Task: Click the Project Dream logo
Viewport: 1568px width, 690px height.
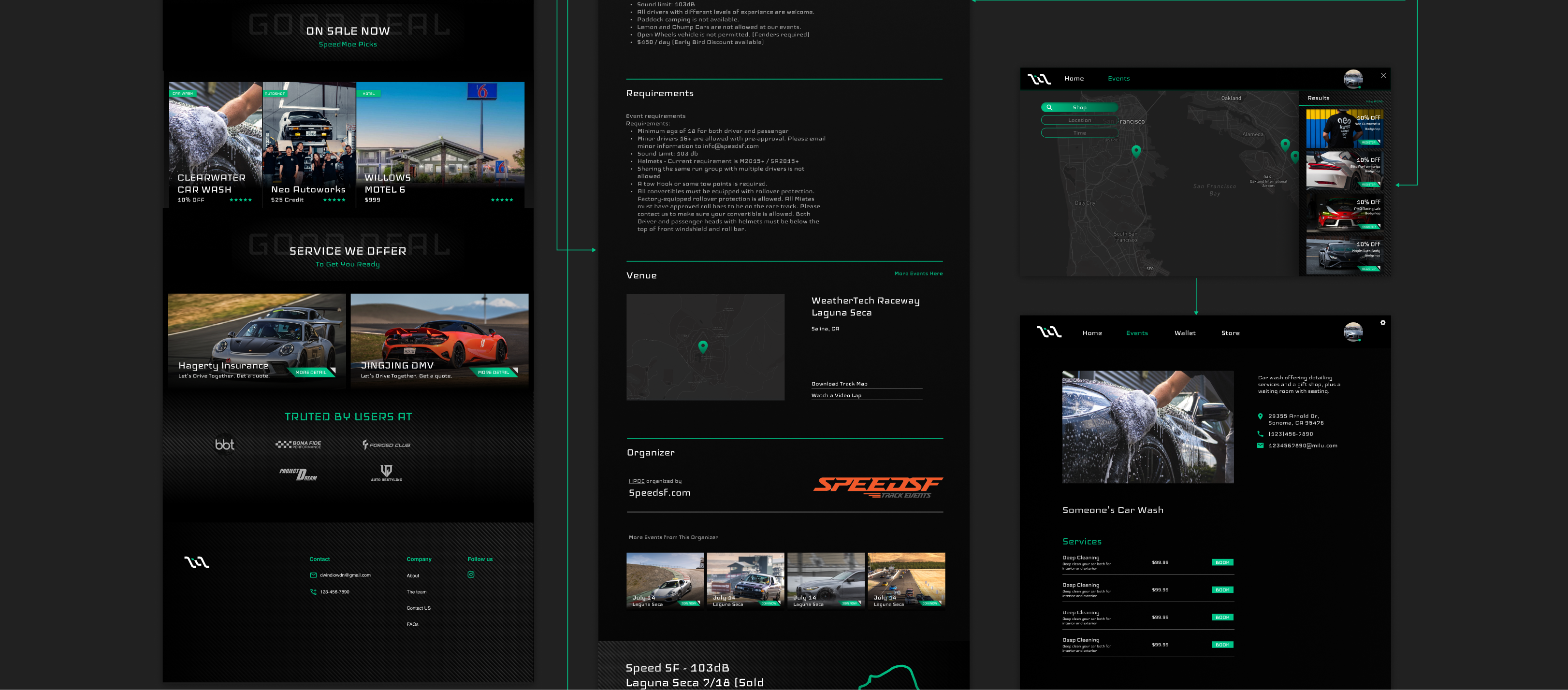Action: tap(298, 474)
